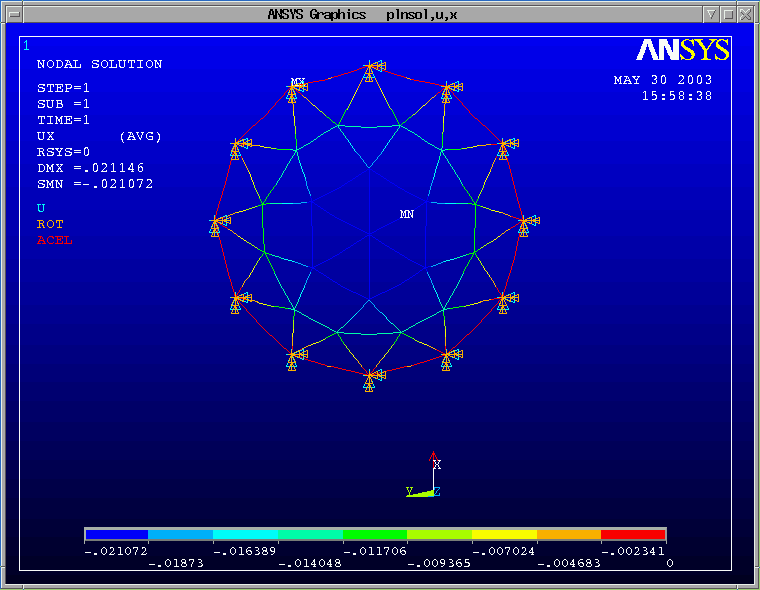This screenshot has width=760, height=590.
Task: Click the MAY 30 2003 date text
Action: [x=663, y=80]
